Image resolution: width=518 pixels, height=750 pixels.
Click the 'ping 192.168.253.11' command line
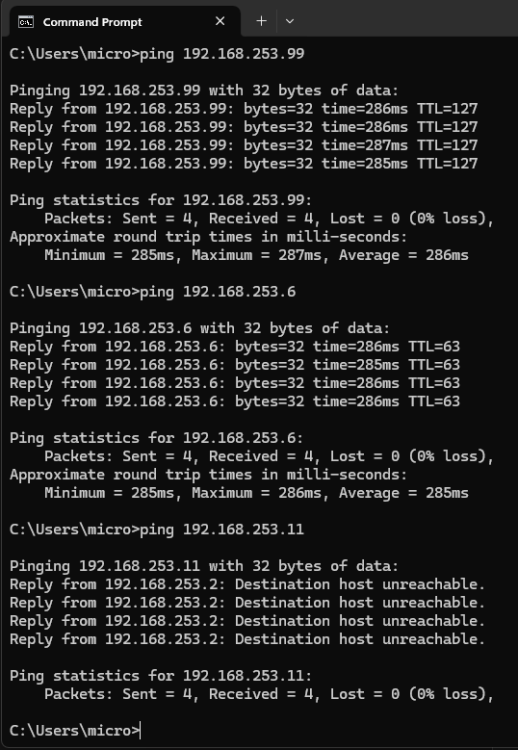pyautogui.click(x=157, y=529)
